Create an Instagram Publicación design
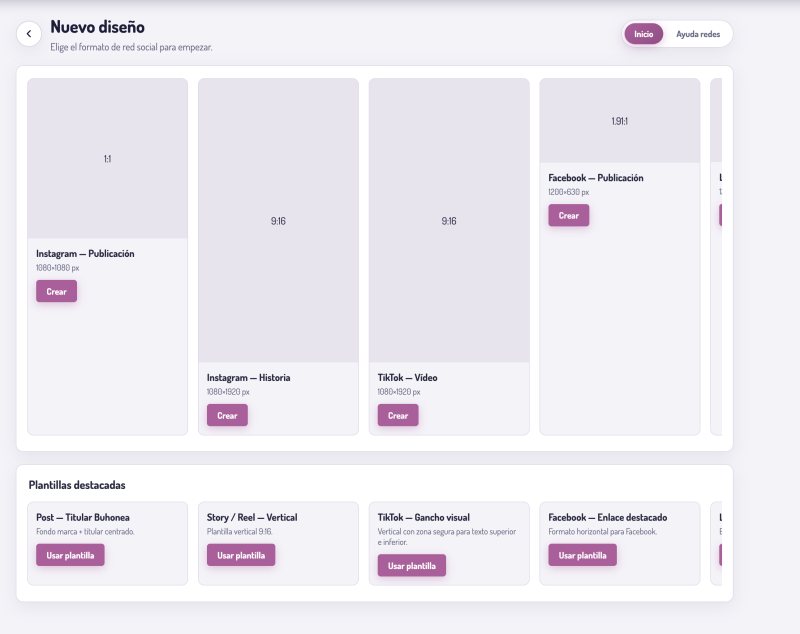Screen dimensions: 800x634 56,291
